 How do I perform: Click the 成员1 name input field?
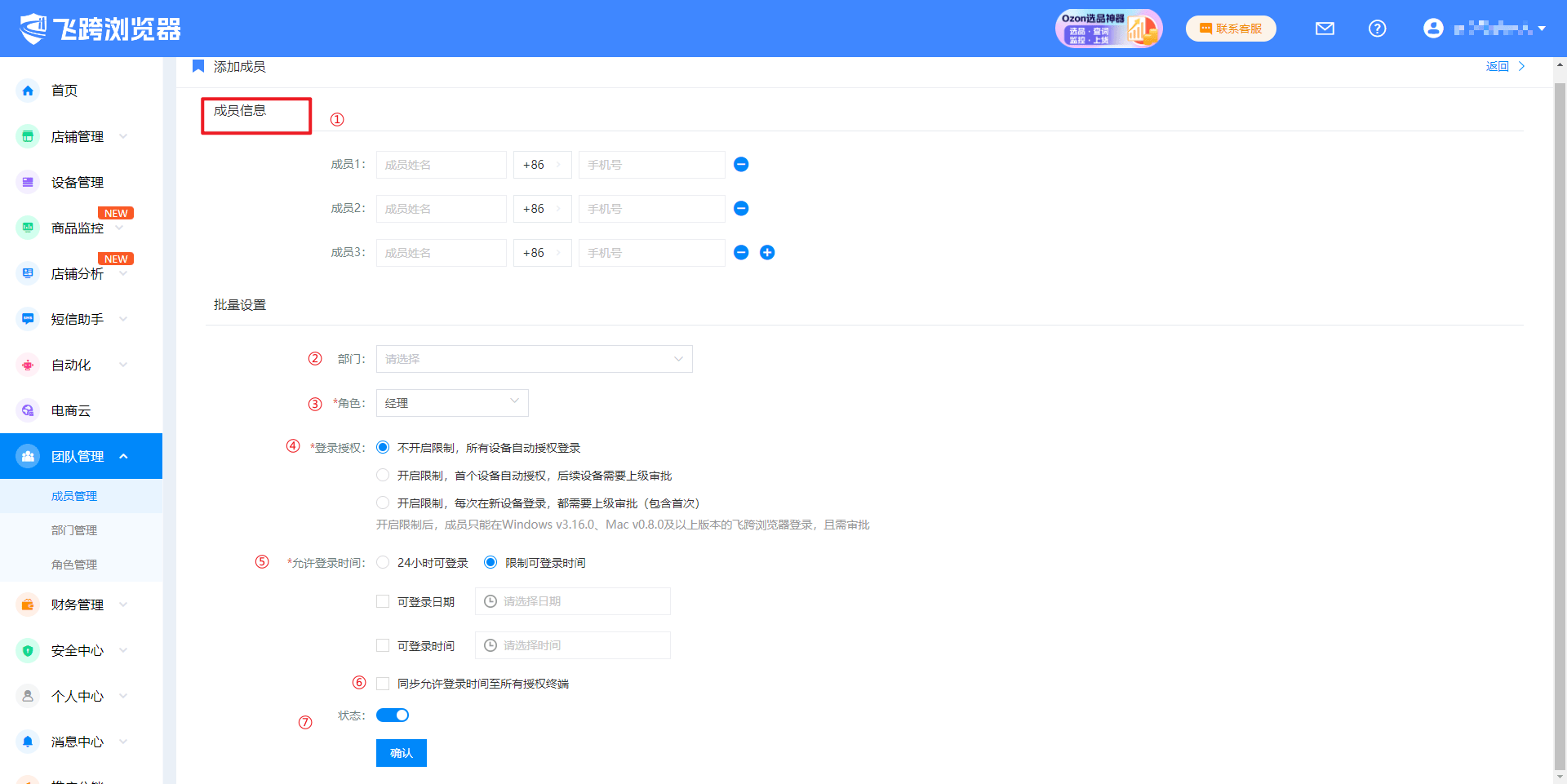point(441,165)
